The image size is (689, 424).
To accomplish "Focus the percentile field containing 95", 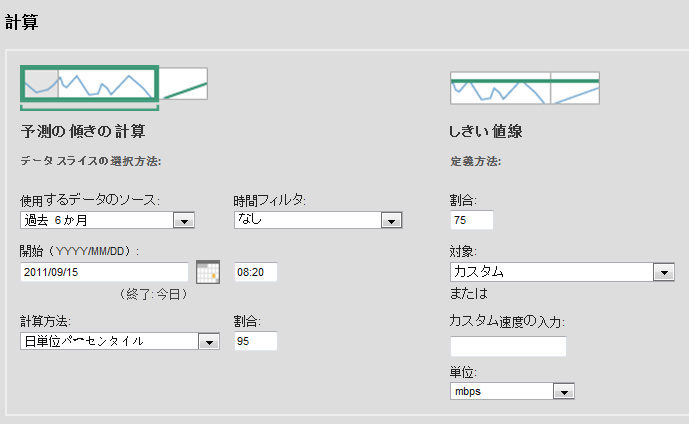I will pos(255,341).
